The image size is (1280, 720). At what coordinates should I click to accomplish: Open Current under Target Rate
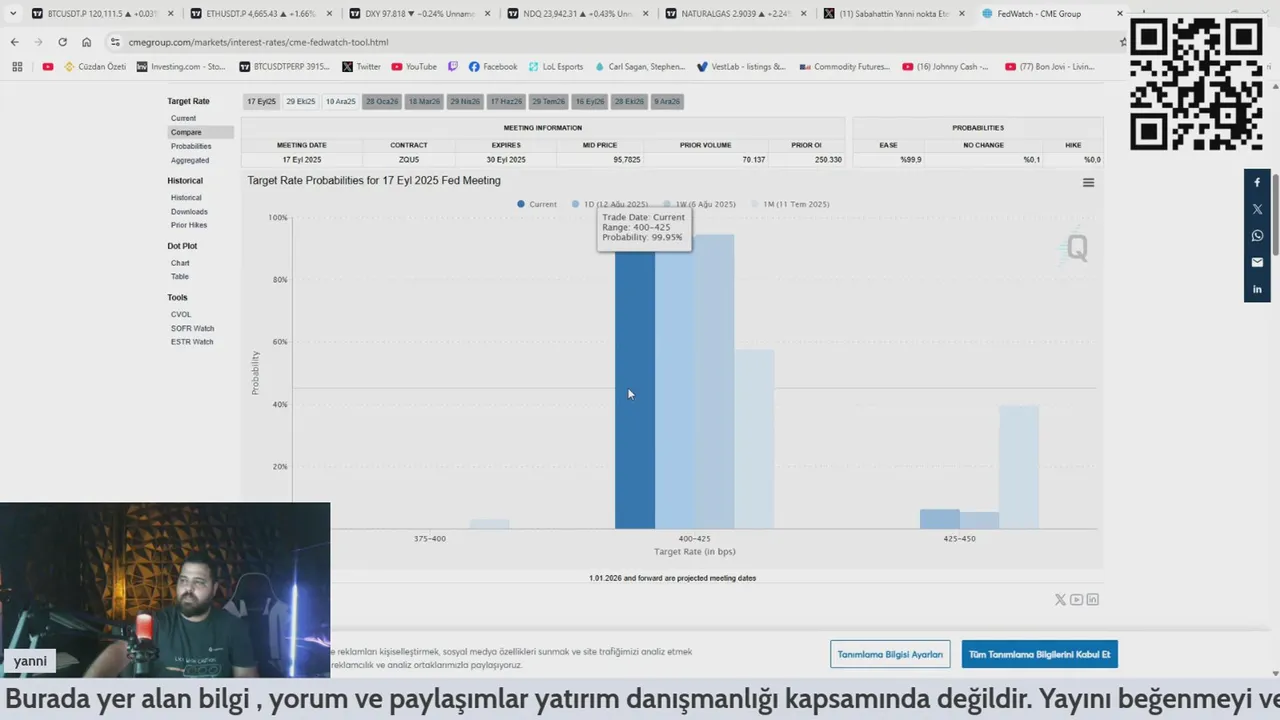point(183,118)
